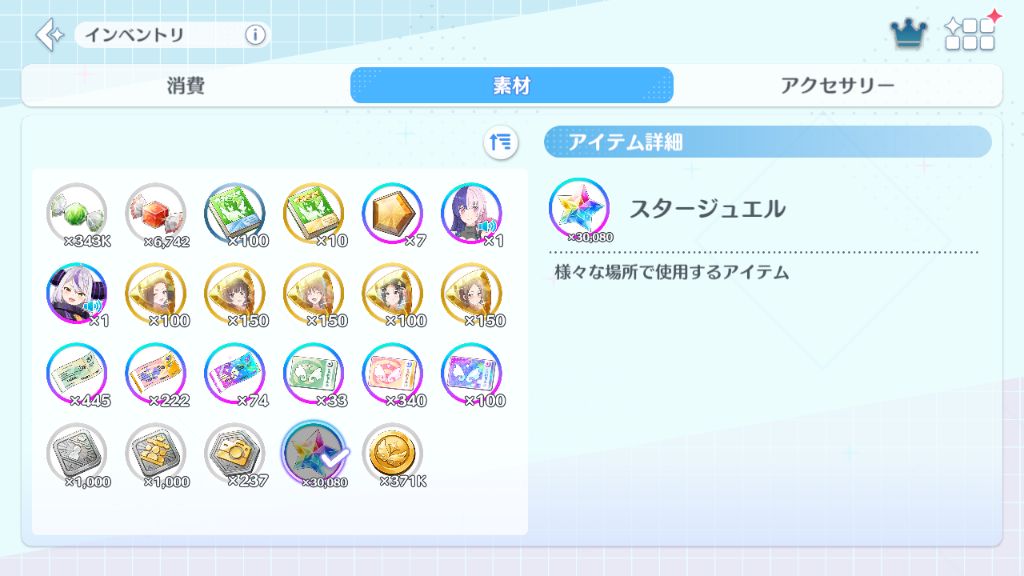Select the red candy item x6,742
Image resolution: width=1024 pixels, height=576 pixels.
point(156,214)
